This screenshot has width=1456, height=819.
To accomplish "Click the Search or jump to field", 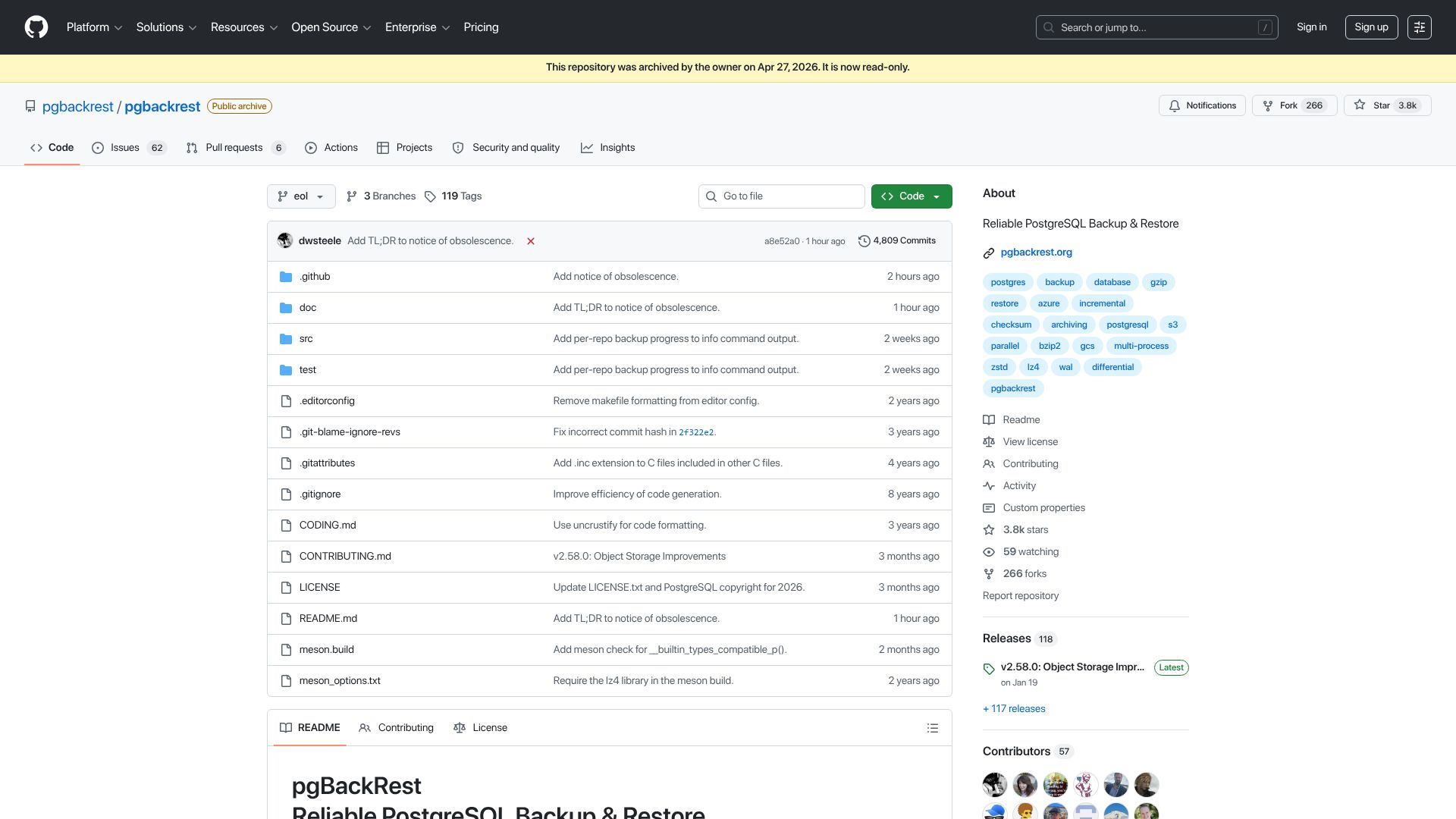I will coord(1156,27).
